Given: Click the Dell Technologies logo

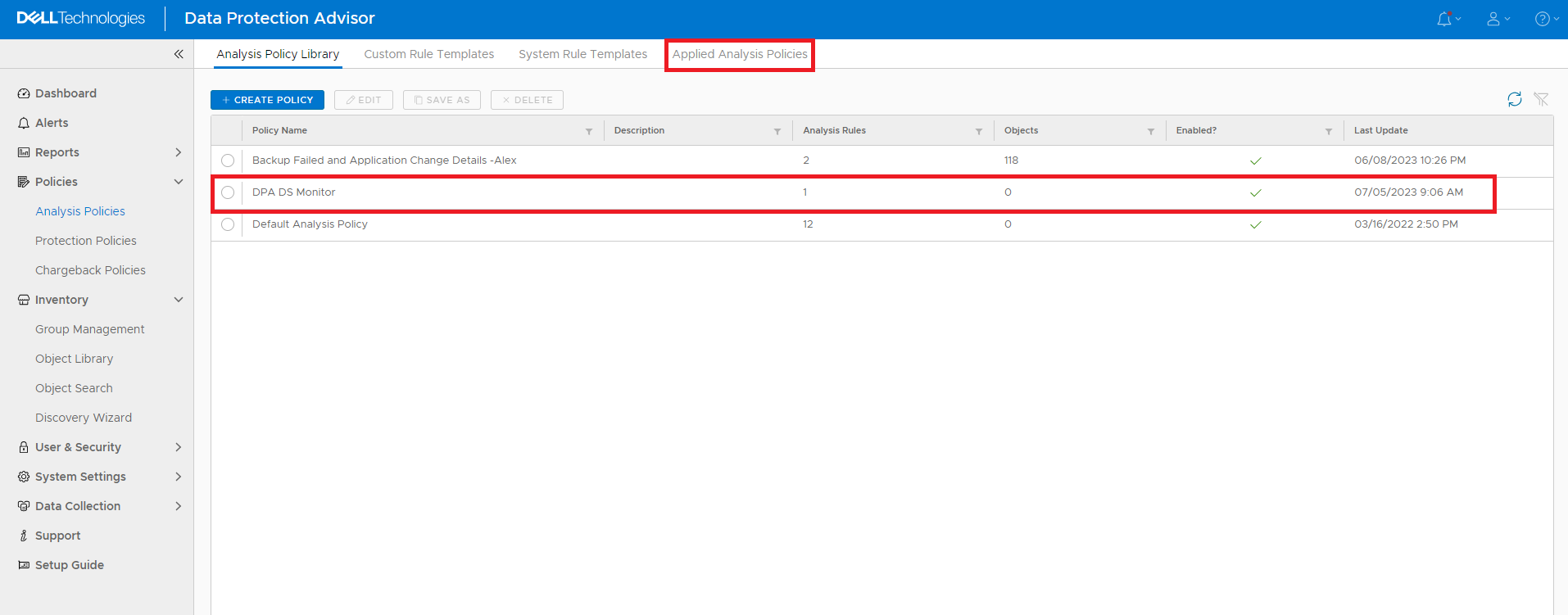Looking at the screenshot, I should point(80,18).
